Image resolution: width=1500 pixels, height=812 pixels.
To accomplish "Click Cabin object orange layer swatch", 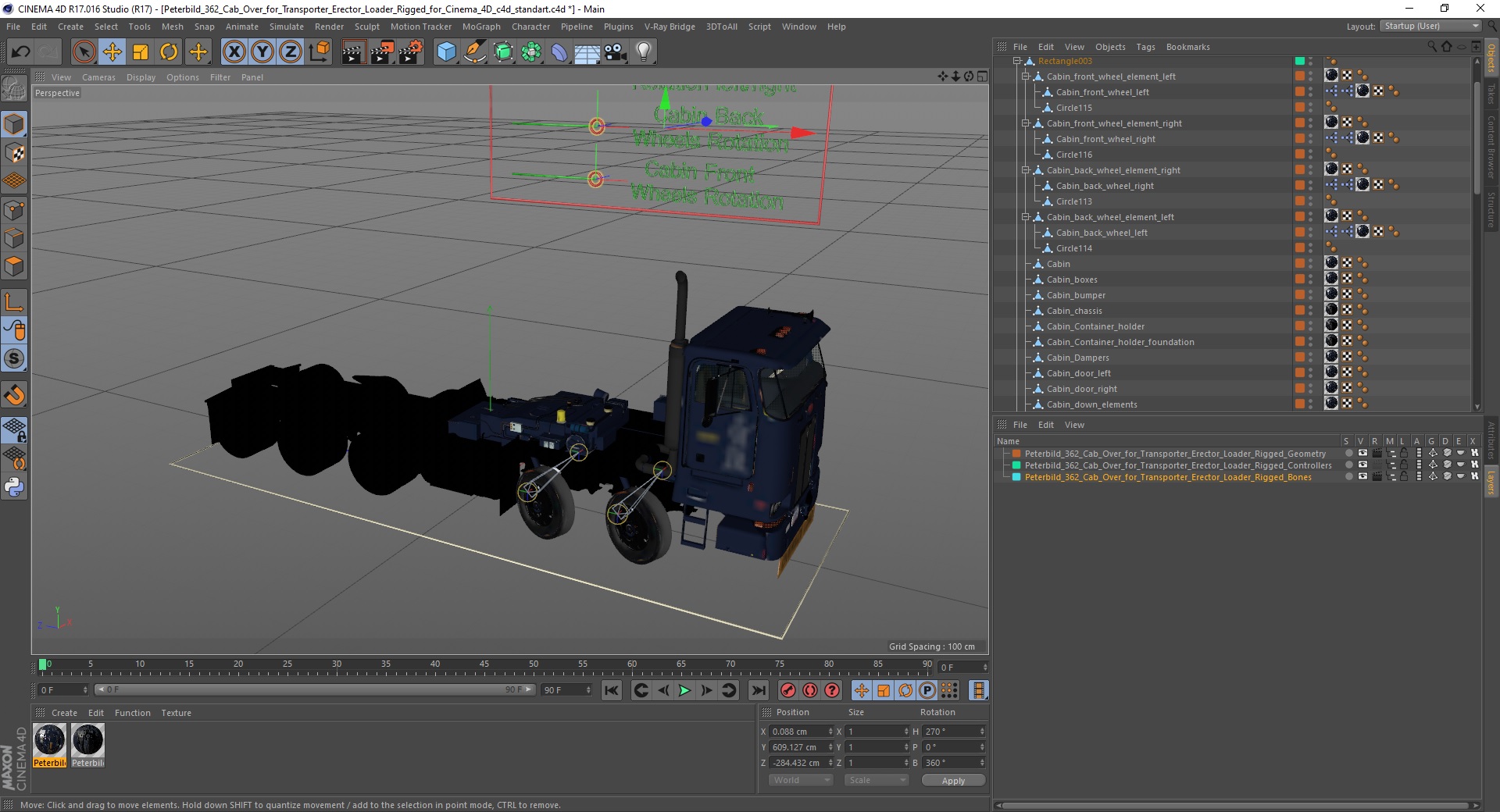I will [x=1299, y=264].
